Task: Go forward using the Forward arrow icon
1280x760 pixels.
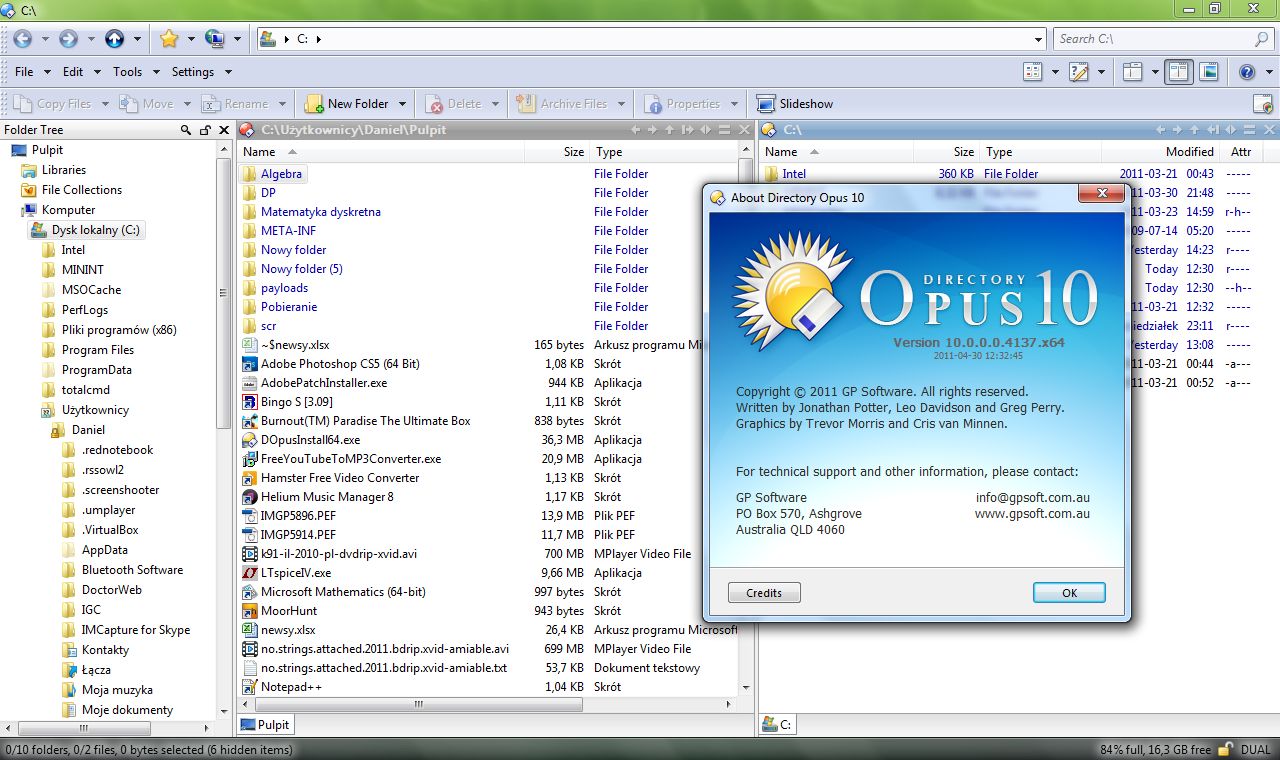Action: pos(68,39)
